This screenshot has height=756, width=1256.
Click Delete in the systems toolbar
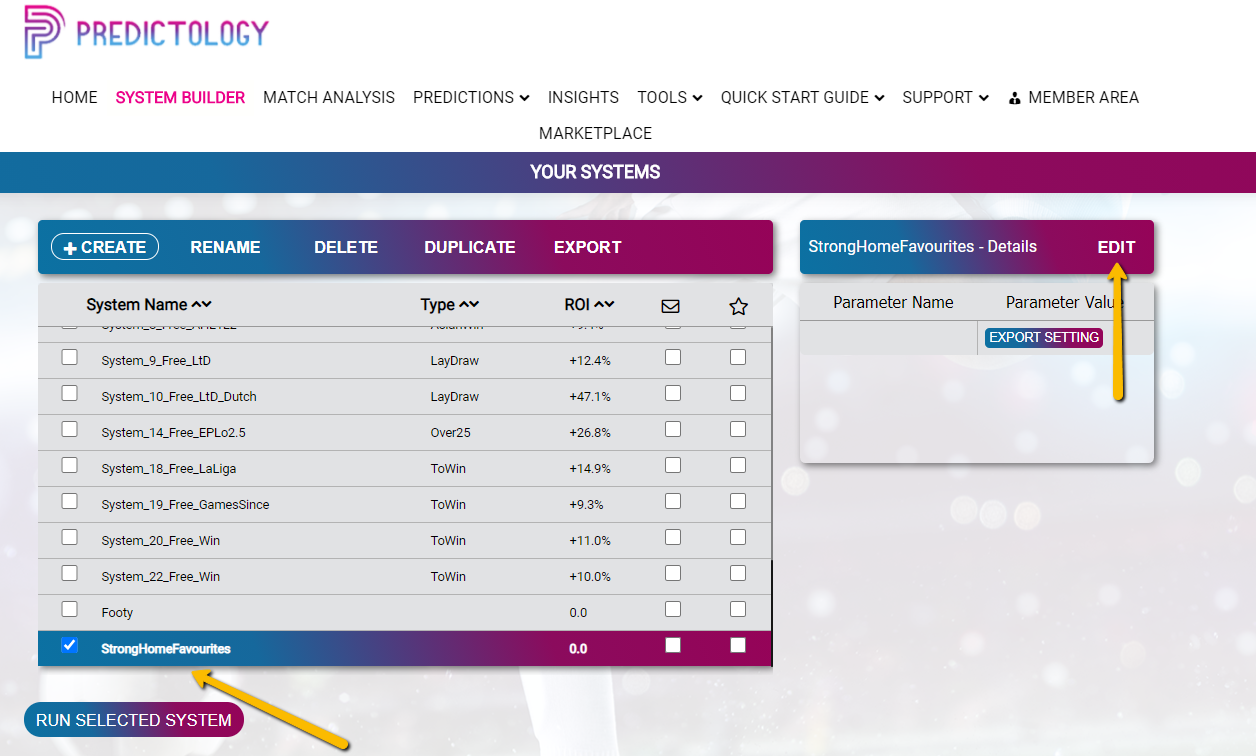click(346, 248)
